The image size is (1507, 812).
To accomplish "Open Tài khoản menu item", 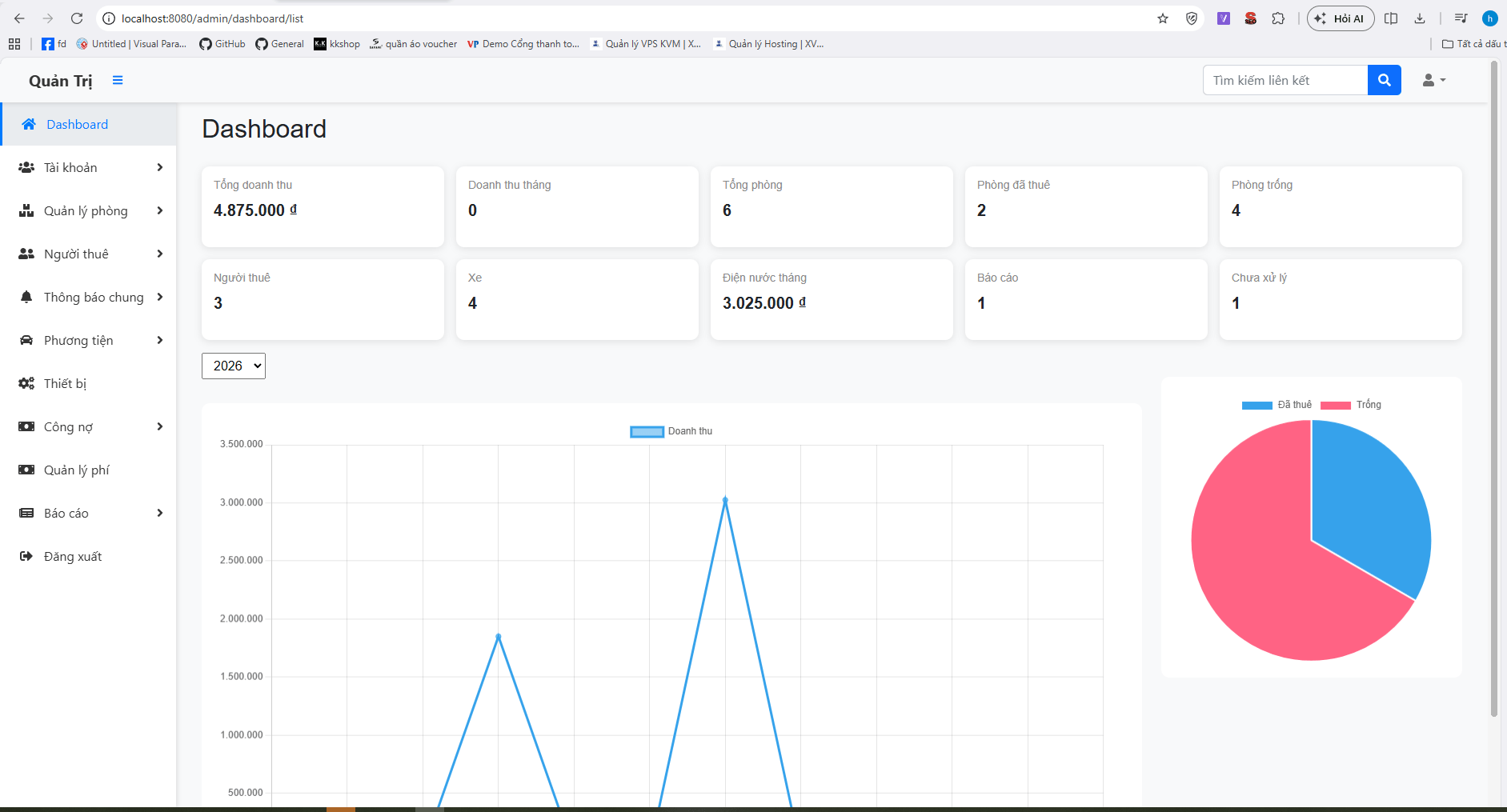I will coord(88,167).
